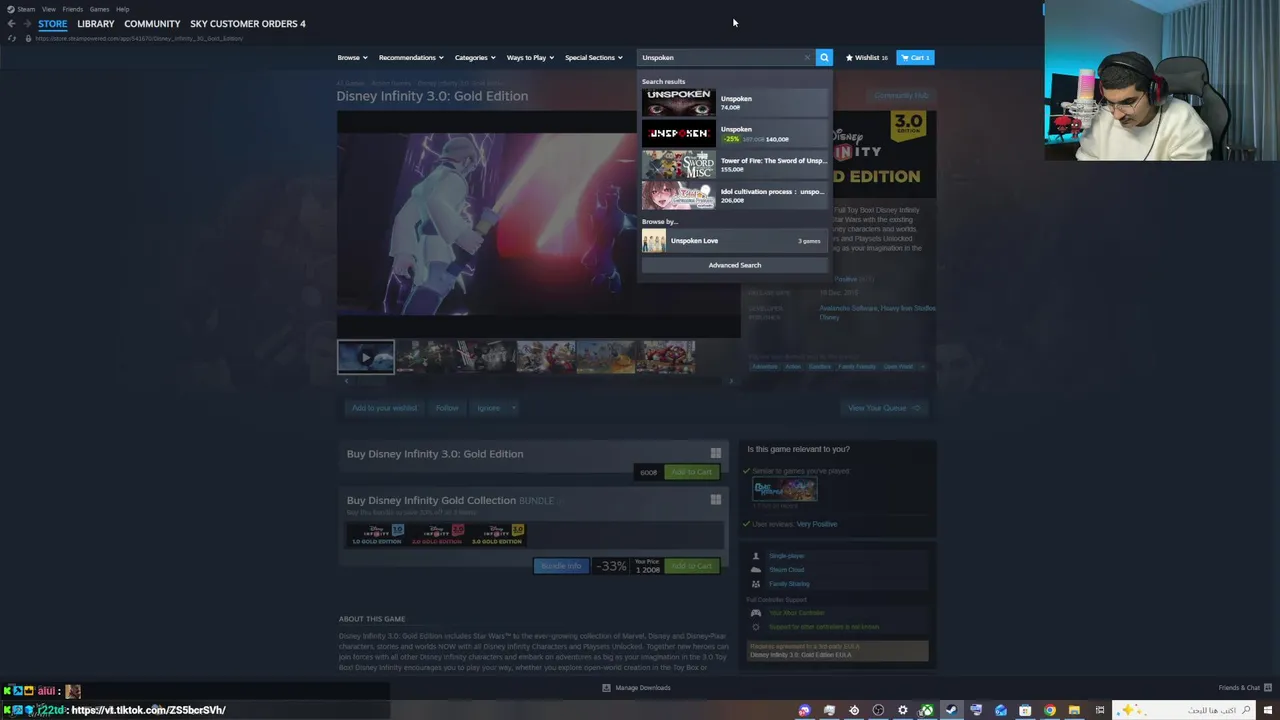
Task: Open Google Chrome in taskbar
Action: click(x=1049, y=710)
